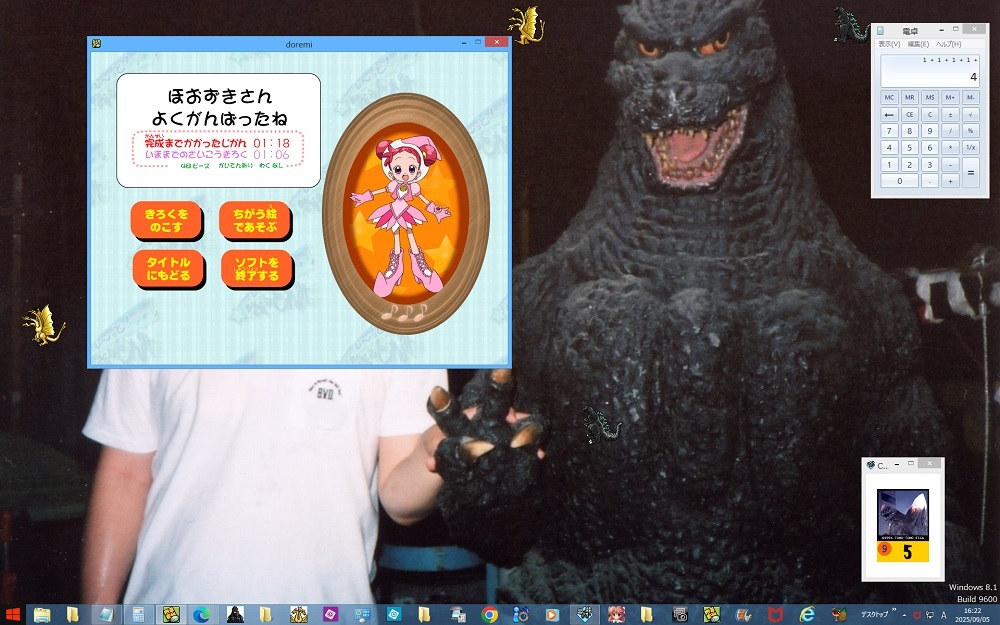Open the Windows Start button
1000x625 pixels.
[x=12, y=615]
